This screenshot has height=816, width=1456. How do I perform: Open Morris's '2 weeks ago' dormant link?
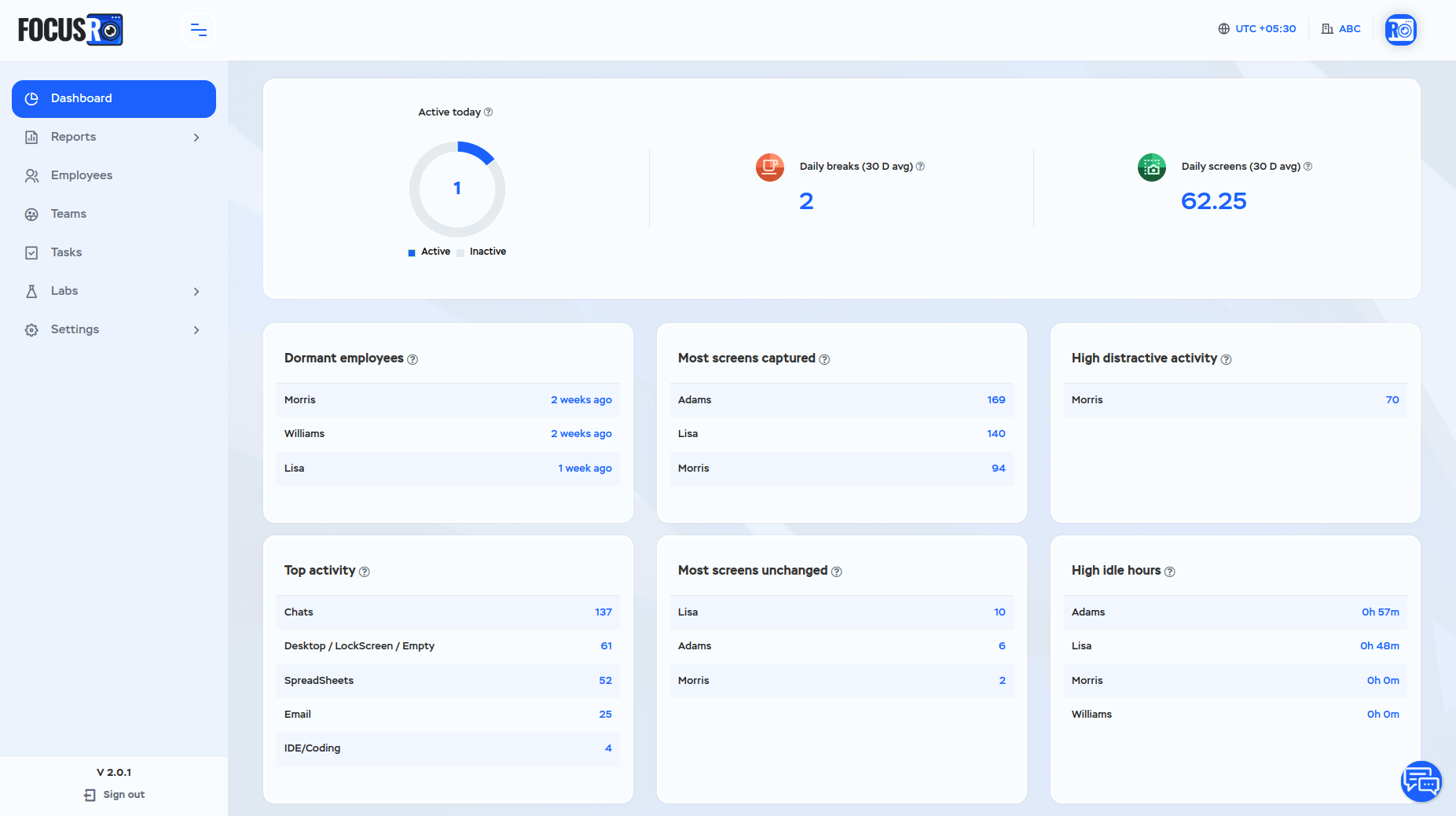(x=581, y=399)
